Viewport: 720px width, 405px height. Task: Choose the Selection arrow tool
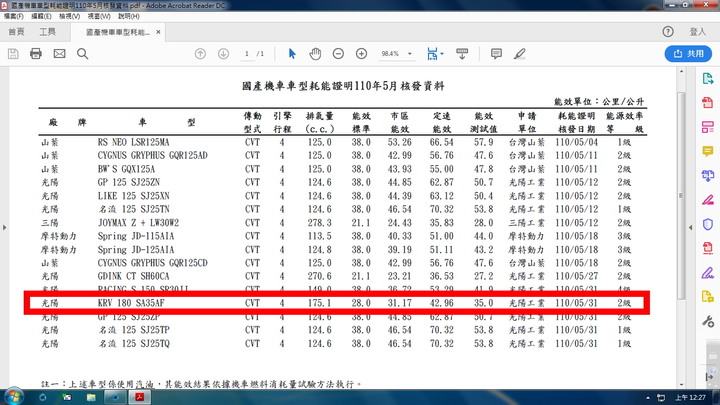[x=292, y=54]
